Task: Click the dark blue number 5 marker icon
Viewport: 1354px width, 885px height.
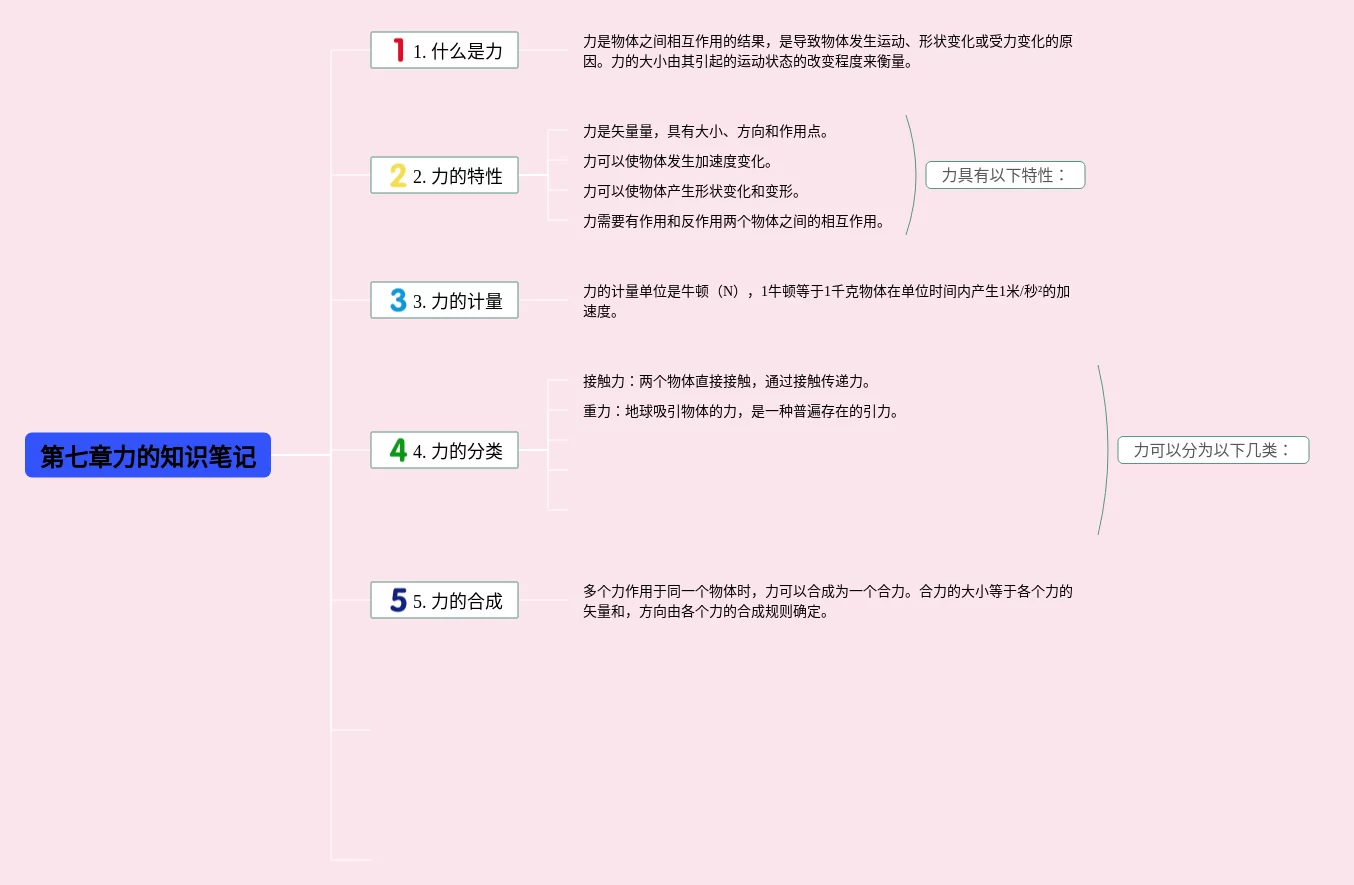Action: (398, 600)
